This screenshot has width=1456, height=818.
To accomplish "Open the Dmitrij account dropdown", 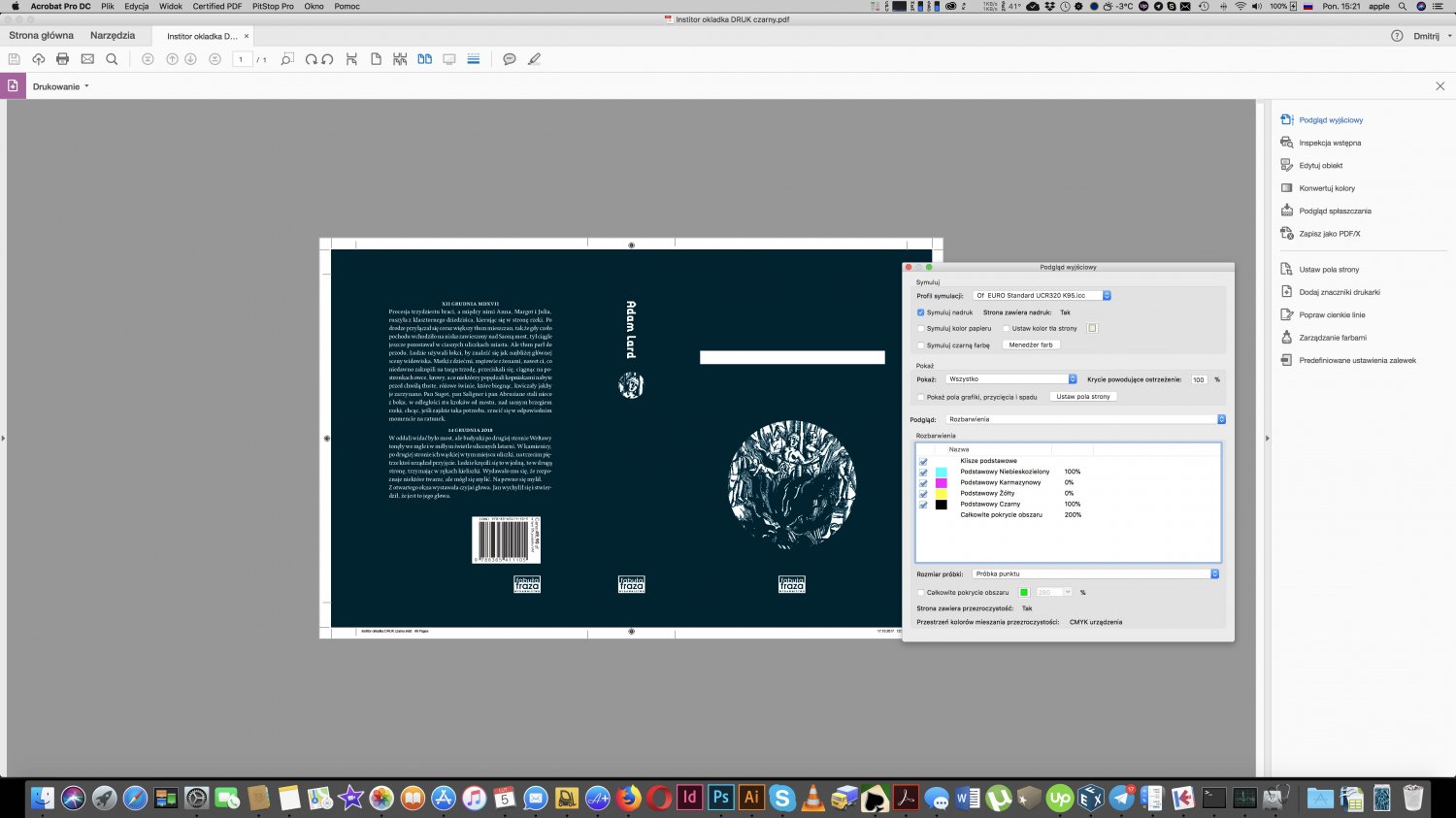I will [1433, 36].
